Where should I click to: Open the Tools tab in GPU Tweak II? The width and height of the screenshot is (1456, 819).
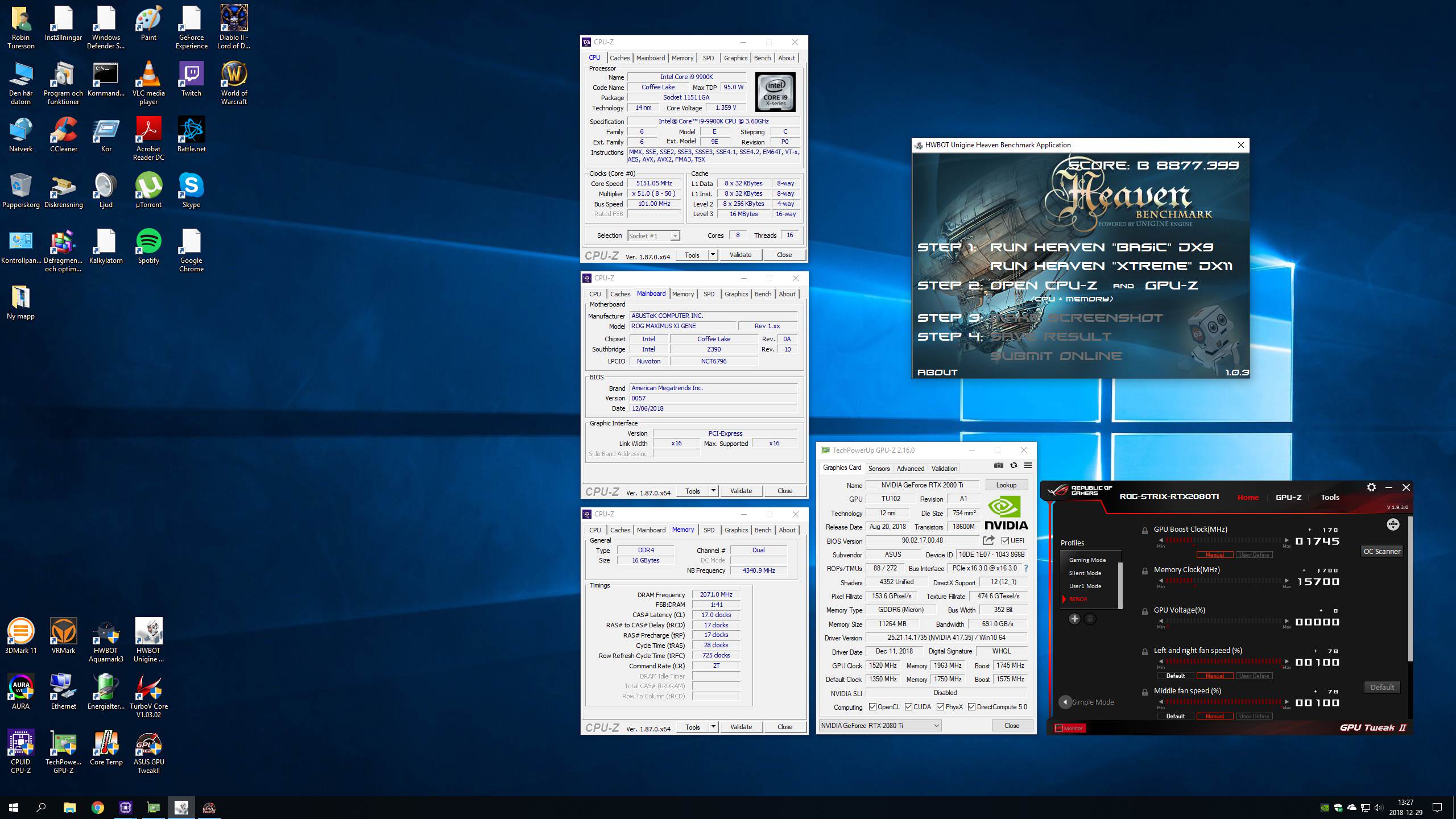tap(1330, 497)
